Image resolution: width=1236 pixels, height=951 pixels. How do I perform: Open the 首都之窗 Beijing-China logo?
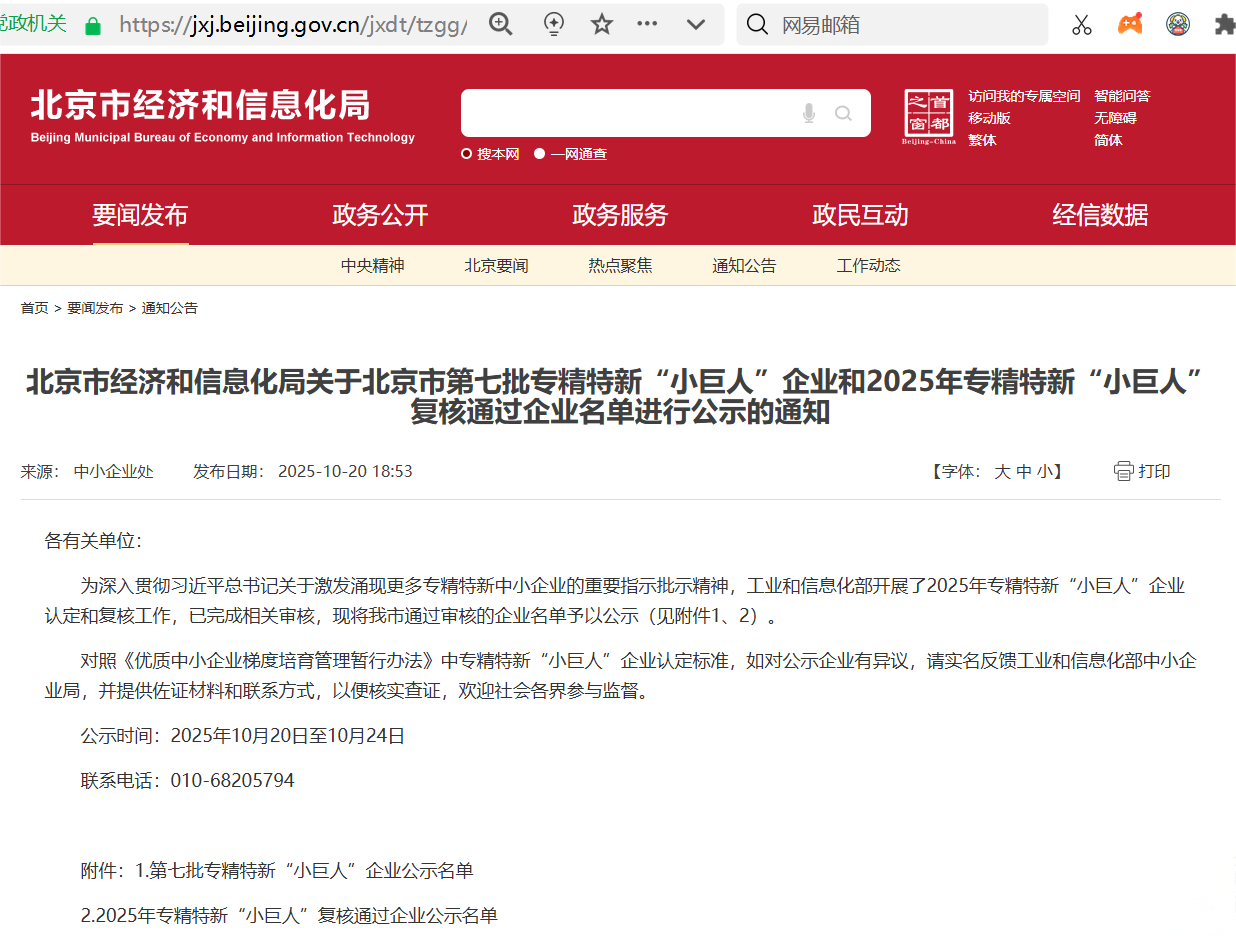pyautogui.click(x=929, y=117)
